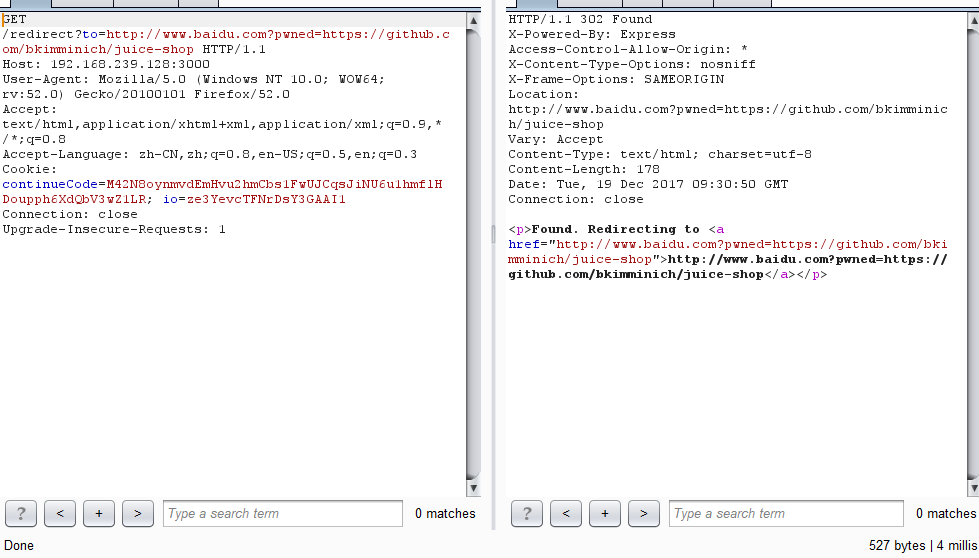This screenshot has height=558, width=979.
Task: Click 'Access-Control-Allow-Origin: *' header
Action: coord(628,49)
